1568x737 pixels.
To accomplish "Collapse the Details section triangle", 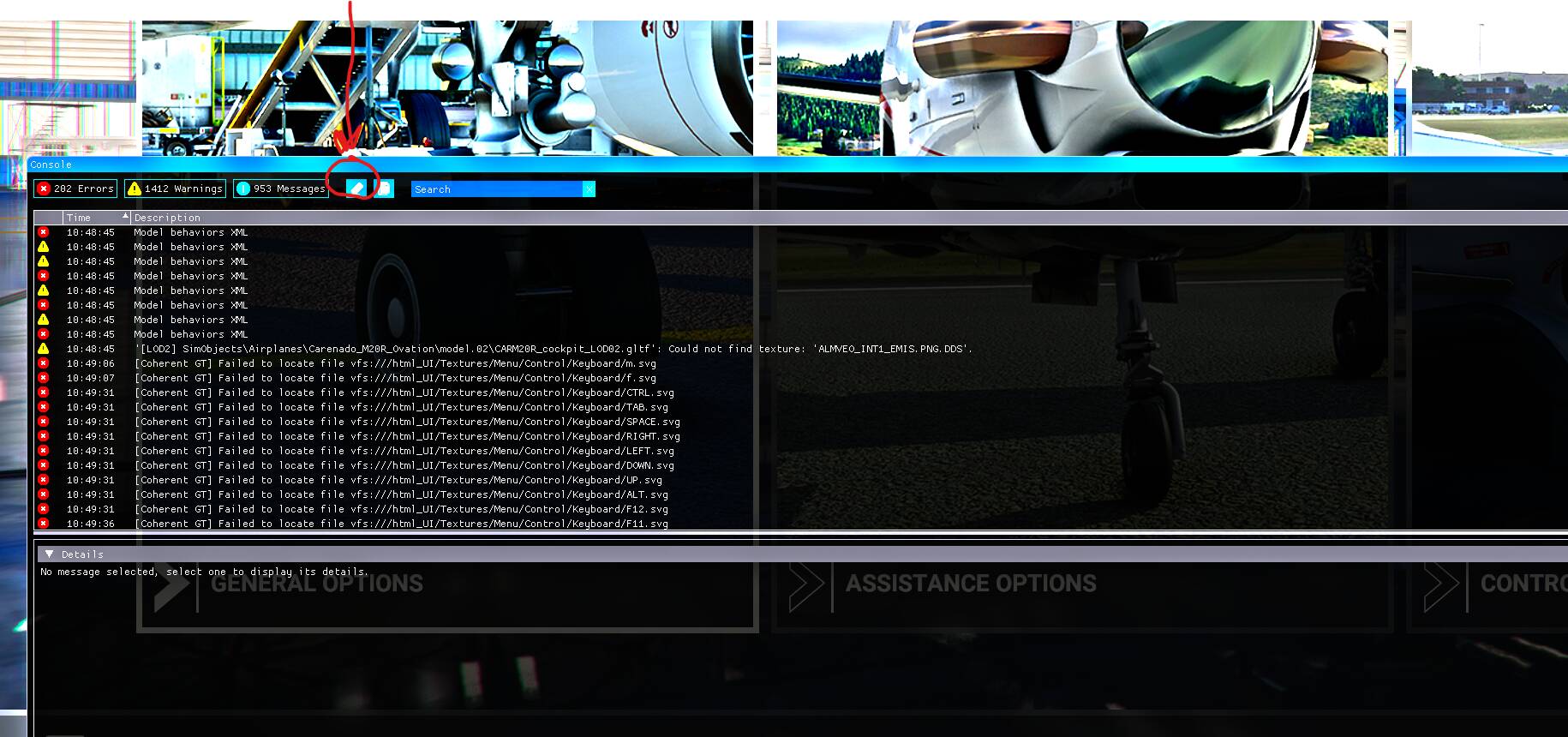I will coord(49,554).
